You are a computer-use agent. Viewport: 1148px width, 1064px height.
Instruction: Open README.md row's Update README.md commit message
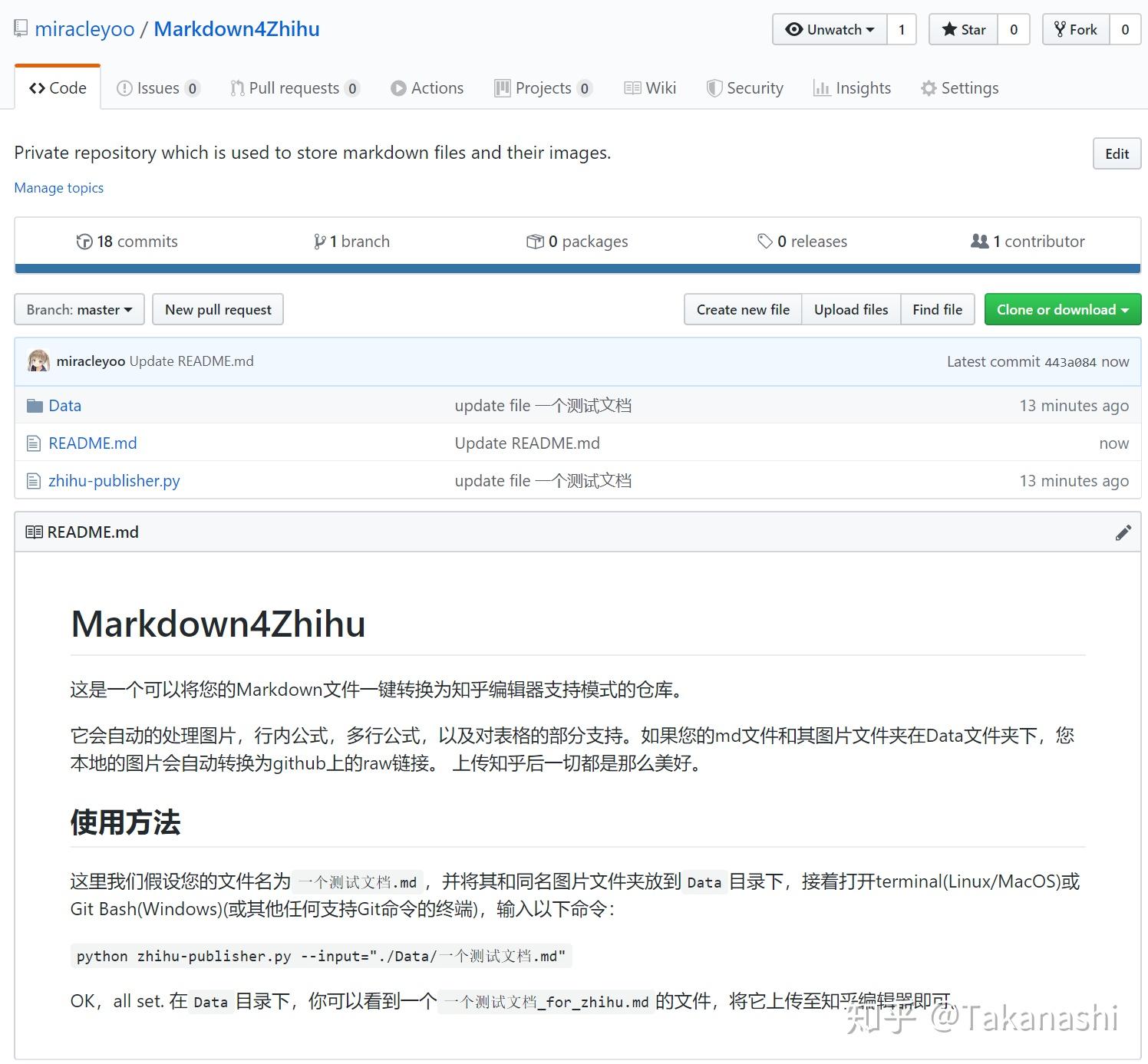click(527, 443)
